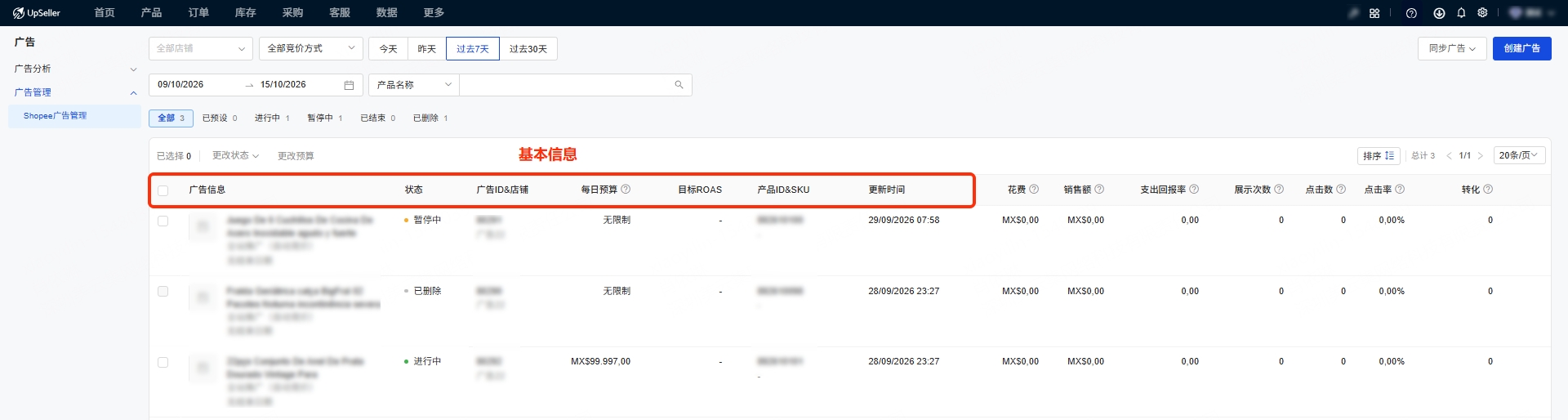1568x420 pixels.
Task: Switch to the 进行中 status tab
Action: (272, 118)
